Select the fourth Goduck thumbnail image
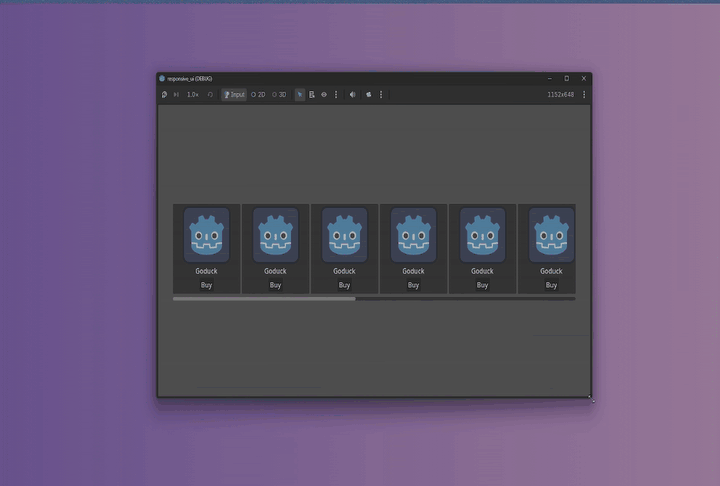 tap(413, 235)
